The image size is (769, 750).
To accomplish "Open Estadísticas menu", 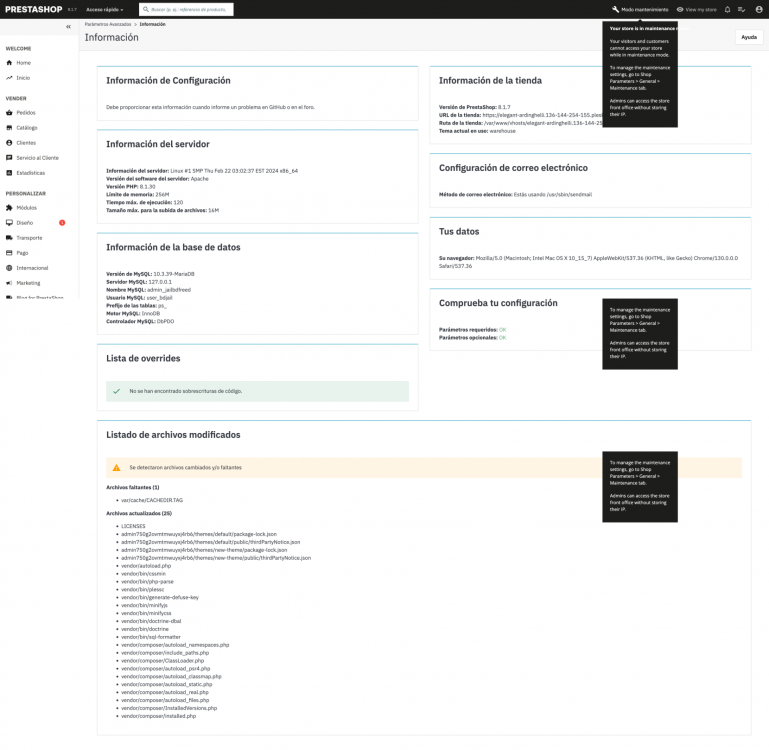I will (30, 173).
